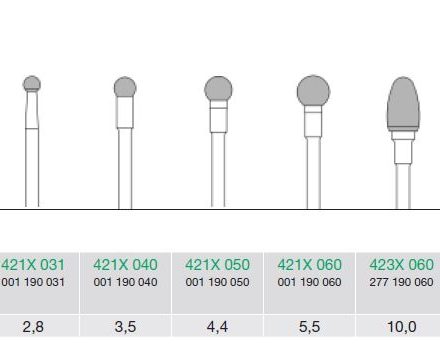This screenshot has width=440, height=360.
Task: Open product code 421X 040
Action: click(x=125, y=265)
